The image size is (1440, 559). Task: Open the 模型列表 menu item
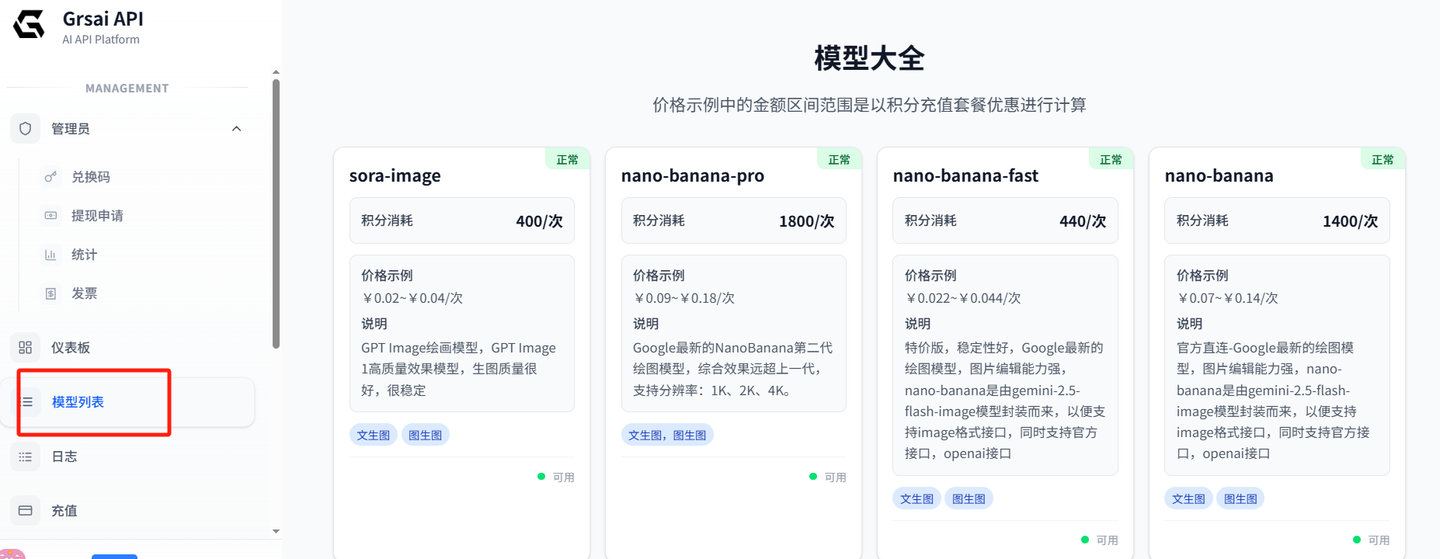coord(78,402)
